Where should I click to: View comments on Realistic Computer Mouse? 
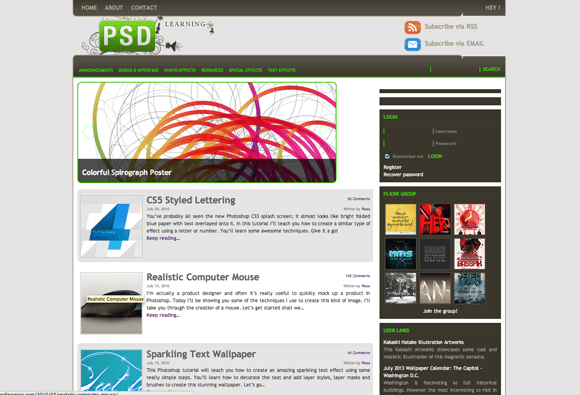tap(358, 276)
